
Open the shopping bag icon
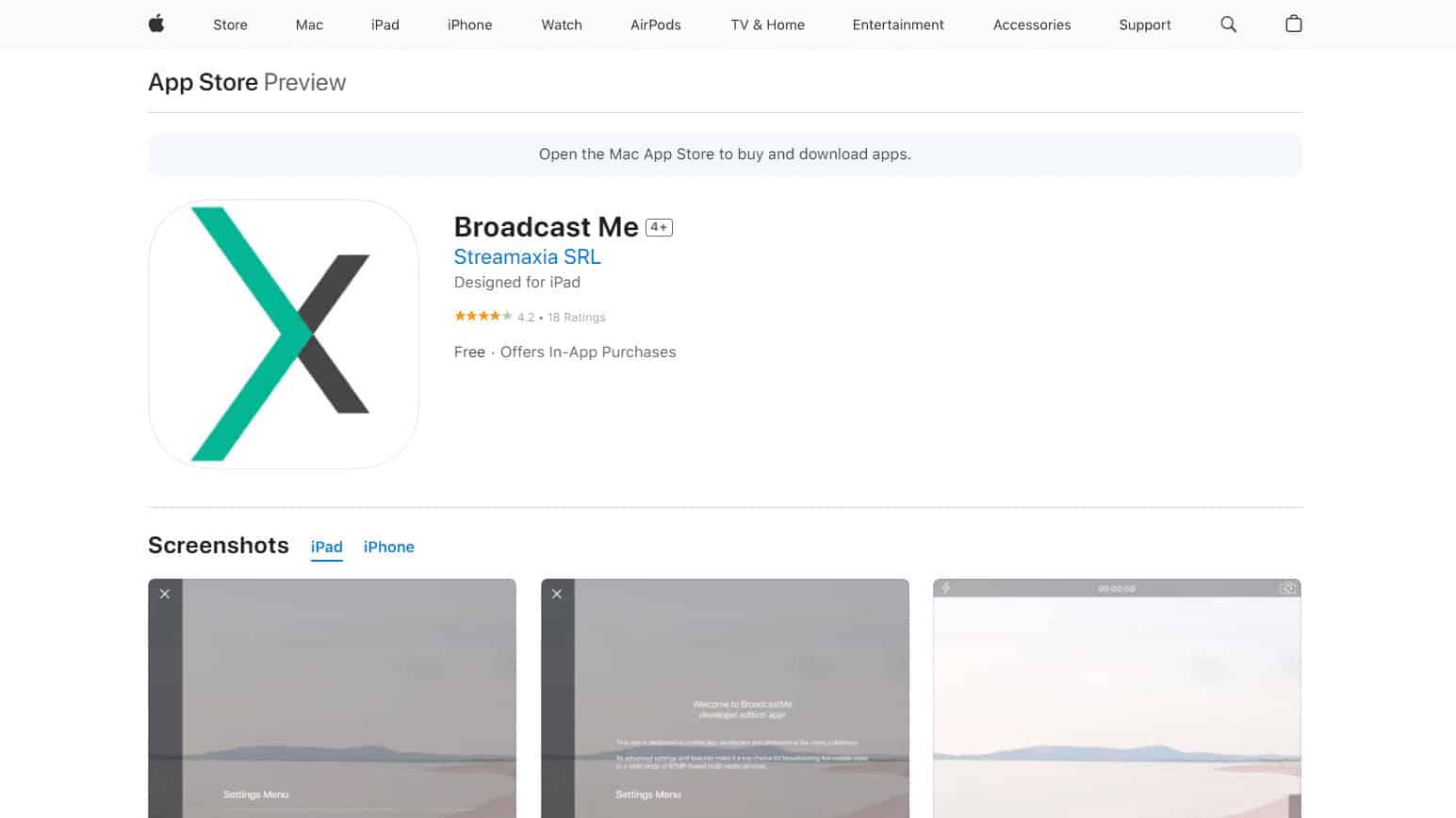(1293, 25)
